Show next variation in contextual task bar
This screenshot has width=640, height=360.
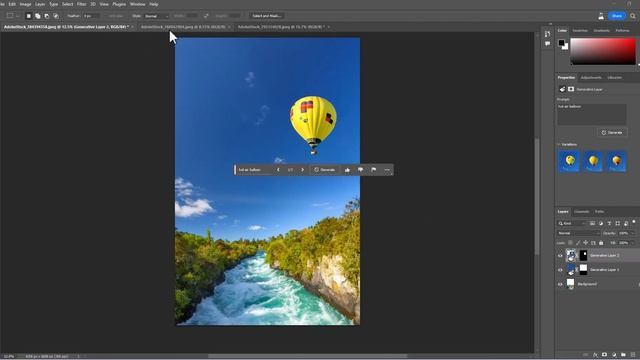click(x=302, y=170)
